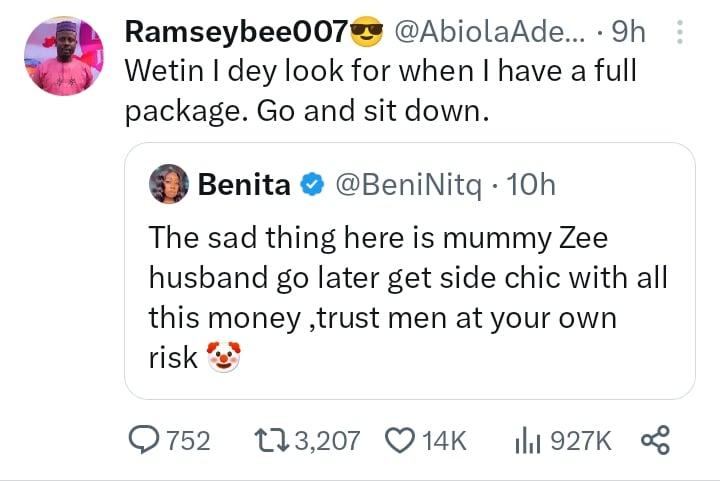Open the three-dot more options menu
The image size is (720, 481).
[x=680, y=33]
